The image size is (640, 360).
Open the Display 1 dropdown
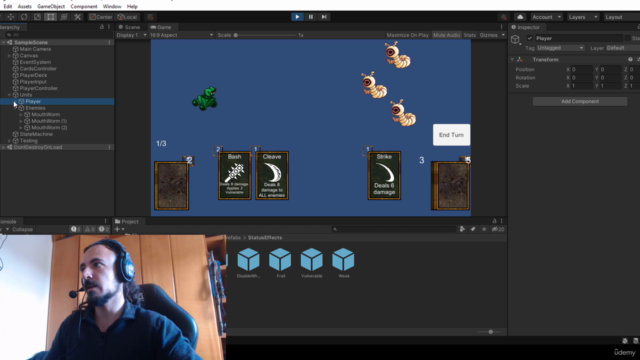(x=131, y=35)
